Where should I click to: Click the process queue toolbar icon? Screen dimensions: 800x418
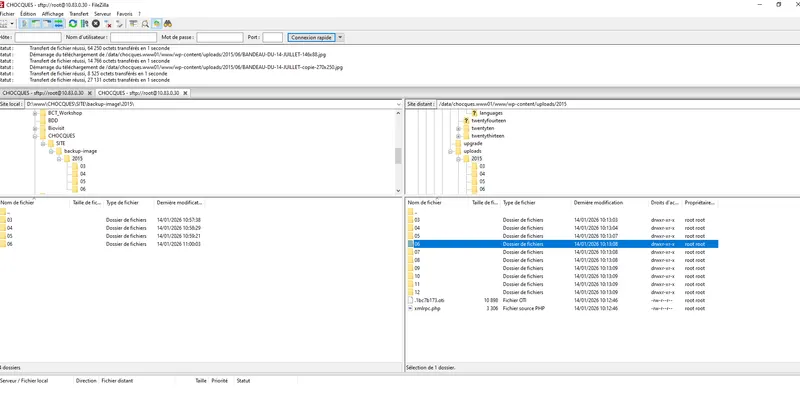(85, 24)
